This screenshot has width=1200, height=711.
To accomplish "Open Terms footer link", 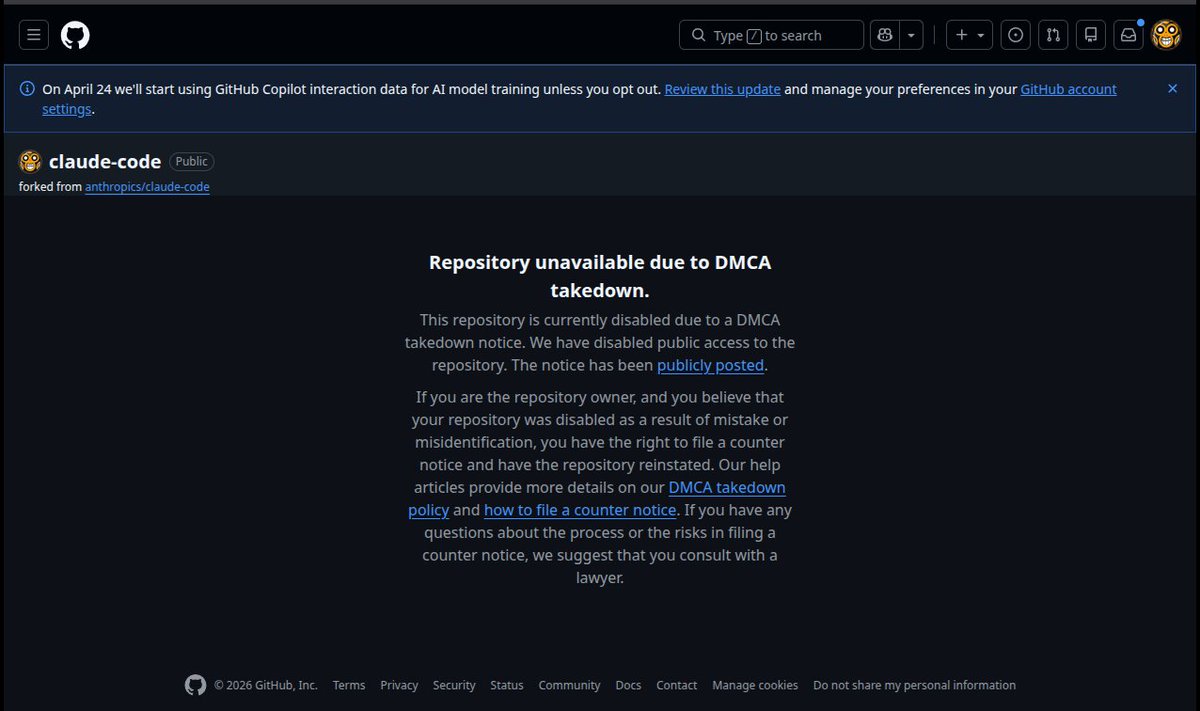I will pos(349,685).
